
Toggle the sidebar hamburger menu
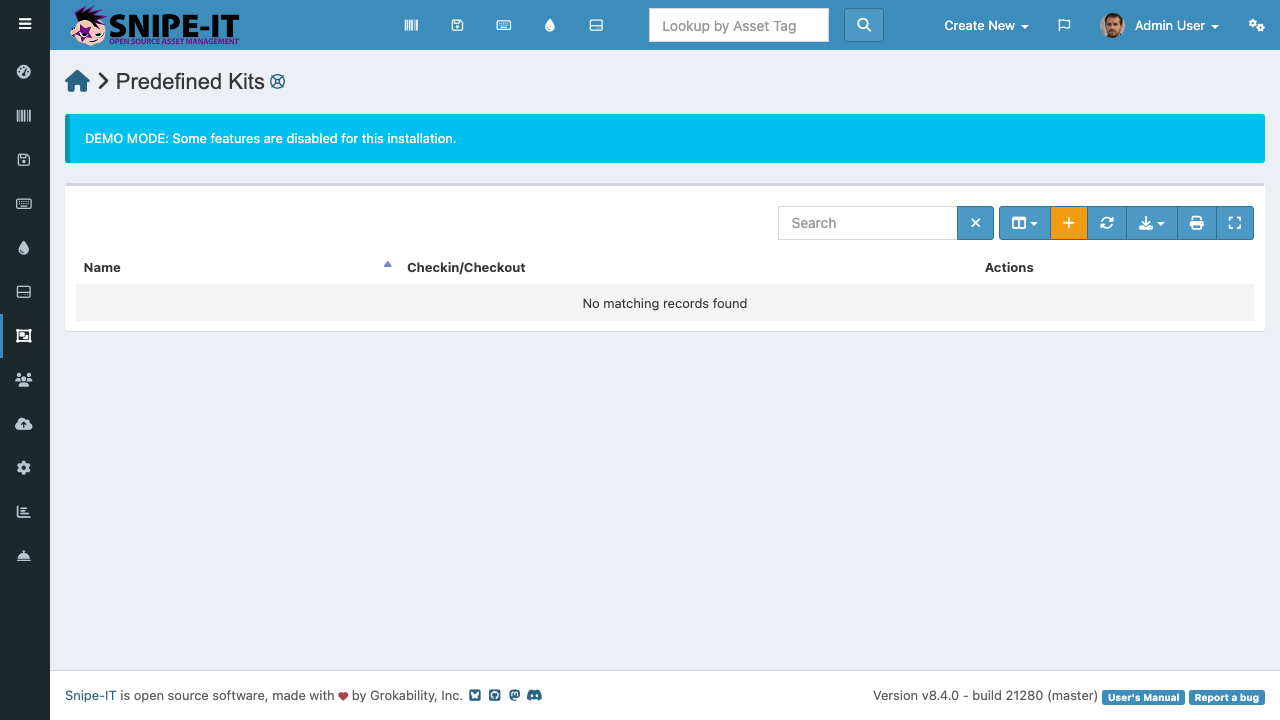point(25,24)
